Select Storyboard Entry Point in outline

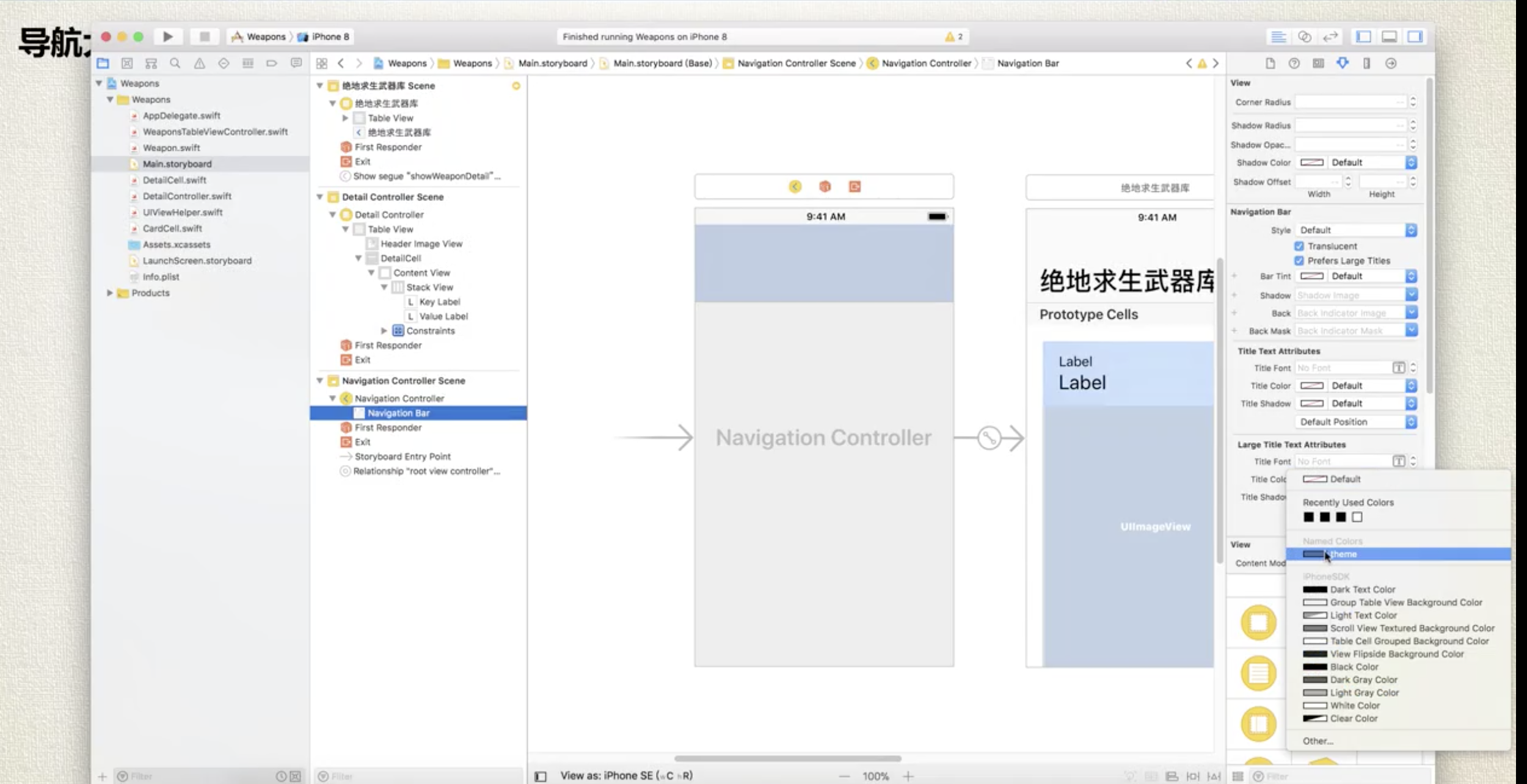point(403,456)
